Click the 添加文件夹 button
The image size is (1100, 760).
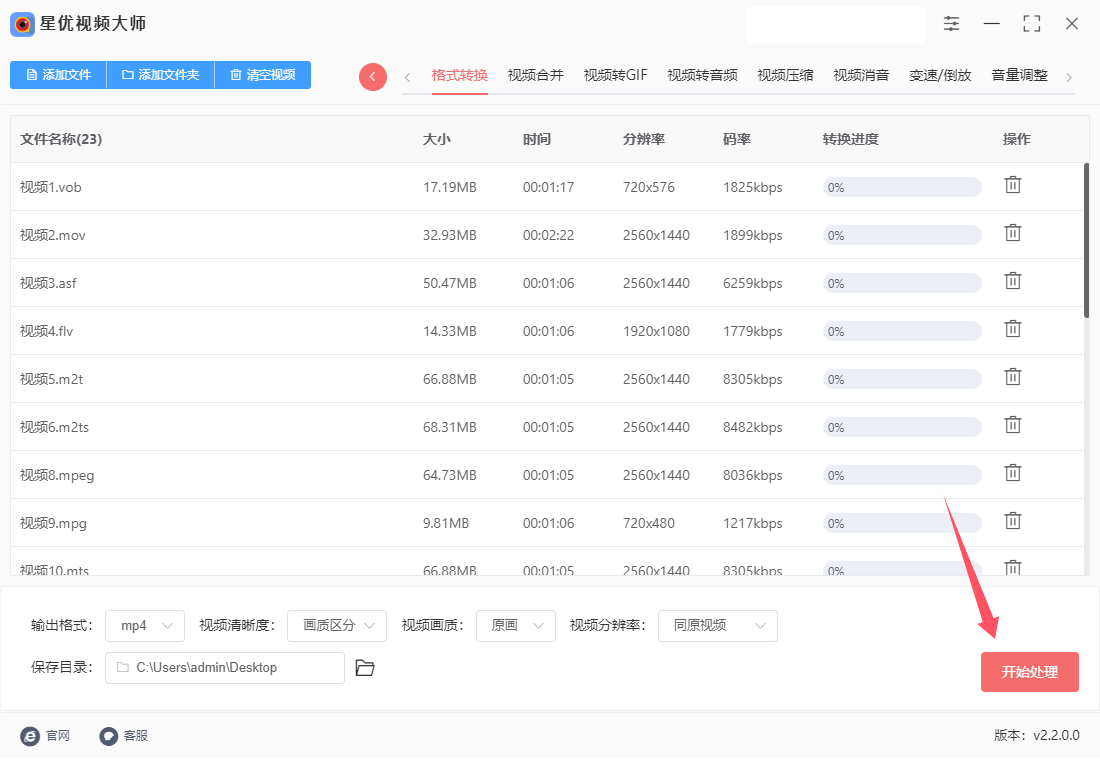click(160, 75)
